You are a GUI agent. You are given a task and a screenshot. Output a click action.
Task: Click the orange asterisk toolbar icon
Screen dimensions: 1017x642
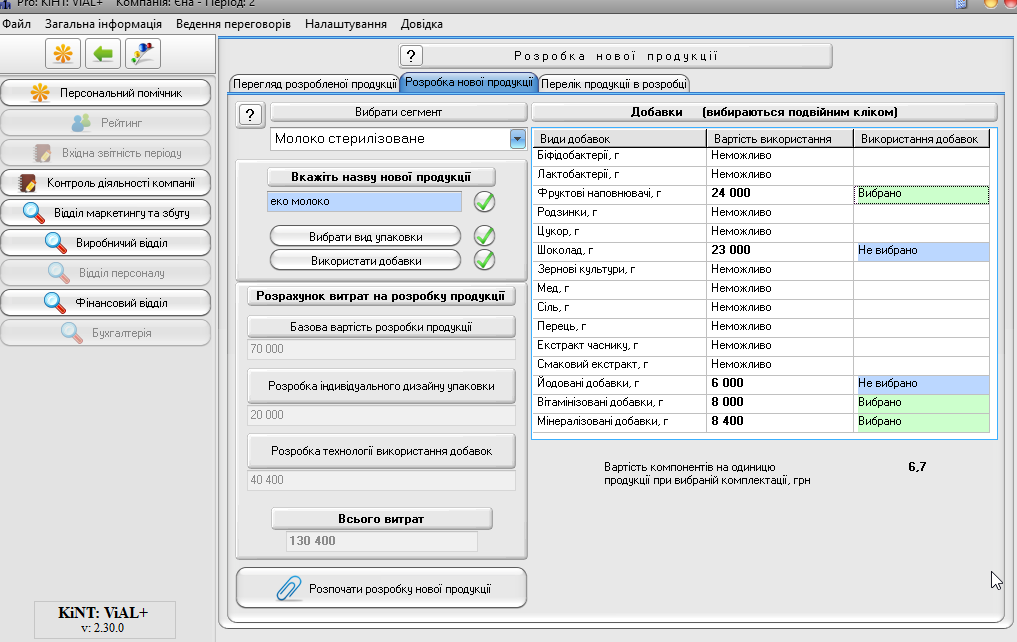coord(63,53)
